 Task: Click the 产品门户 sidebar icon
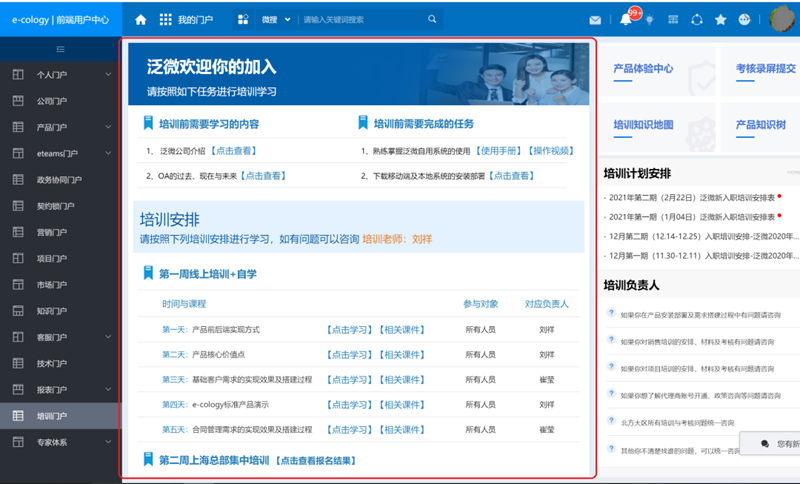[x=18, y=127]
